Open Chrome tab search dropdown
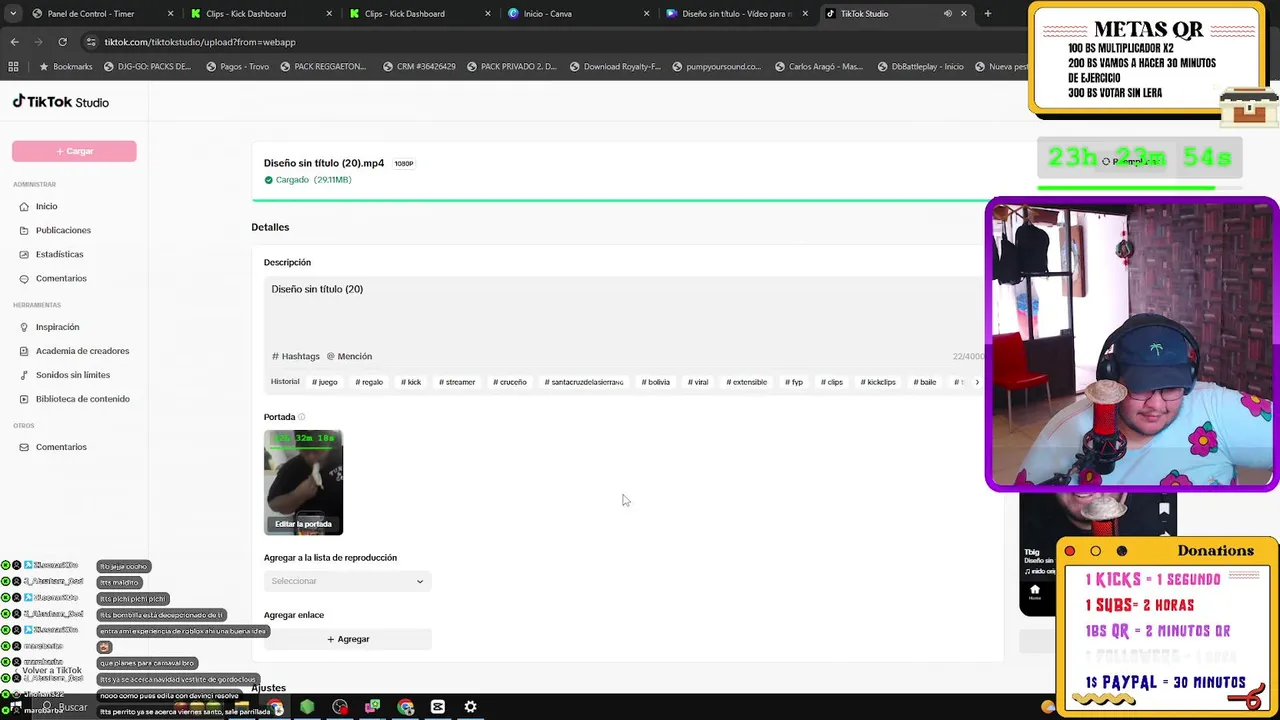The image size is (1280, 720). [14, 14]
